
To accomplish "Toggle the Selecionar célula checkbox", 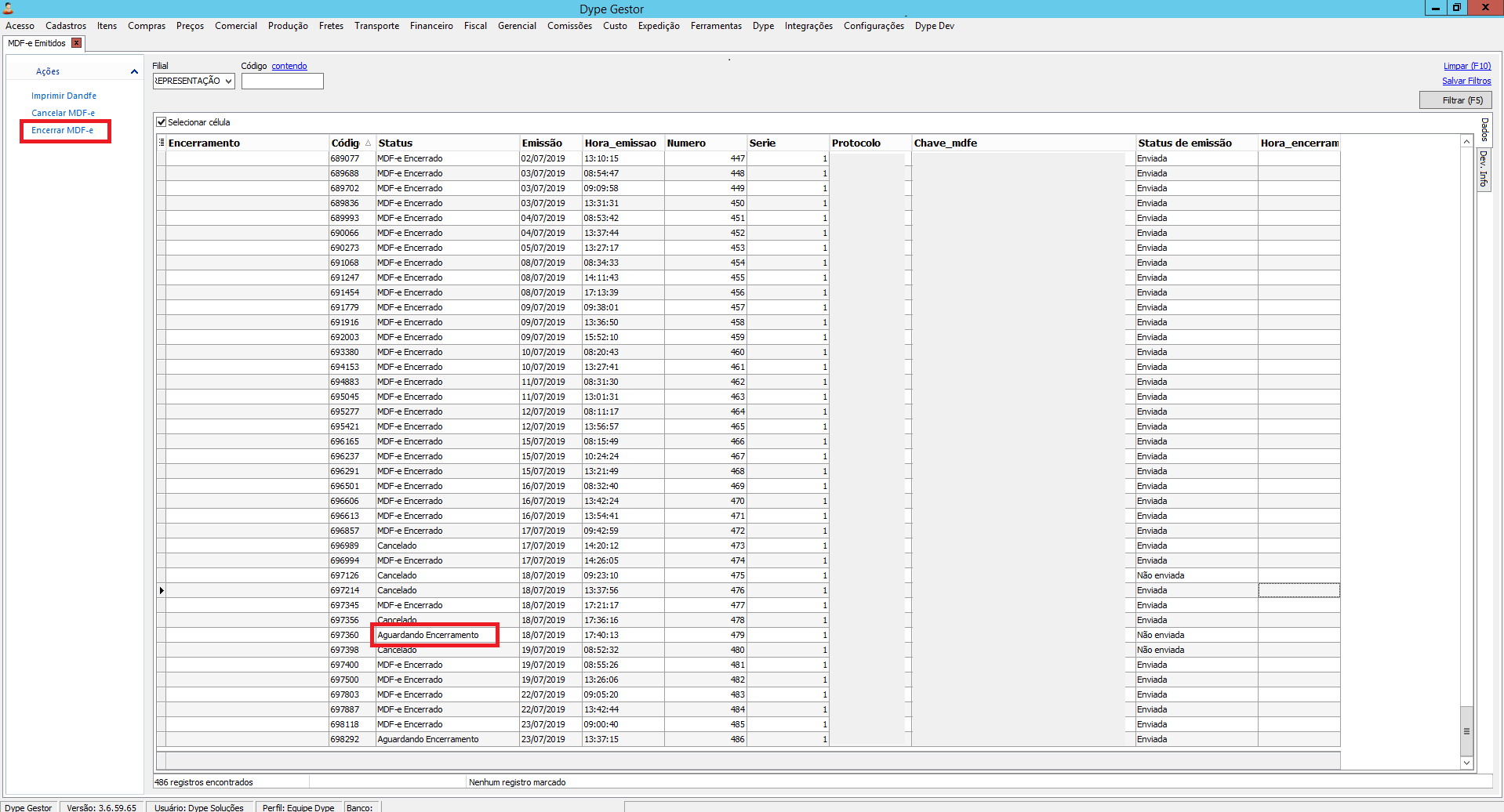I will (x=162, y=122).
